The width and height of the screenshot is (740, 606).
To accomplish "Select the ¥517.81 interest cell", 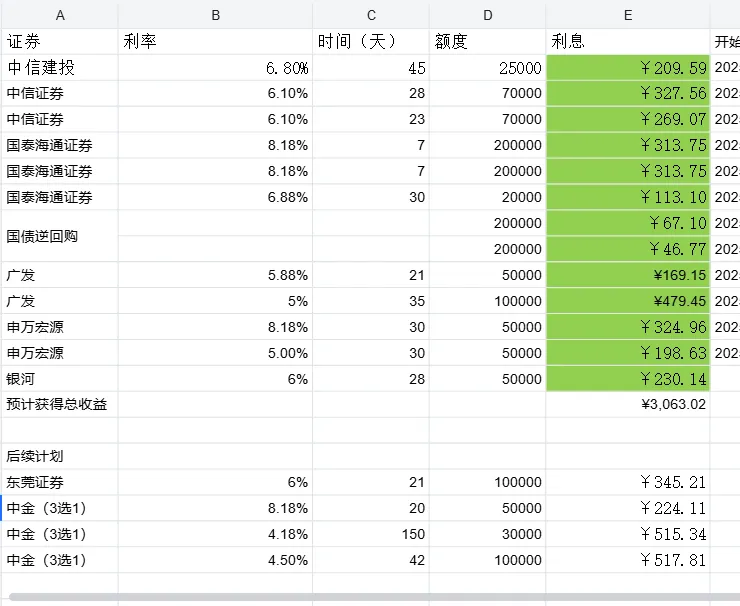I will 628,560.
